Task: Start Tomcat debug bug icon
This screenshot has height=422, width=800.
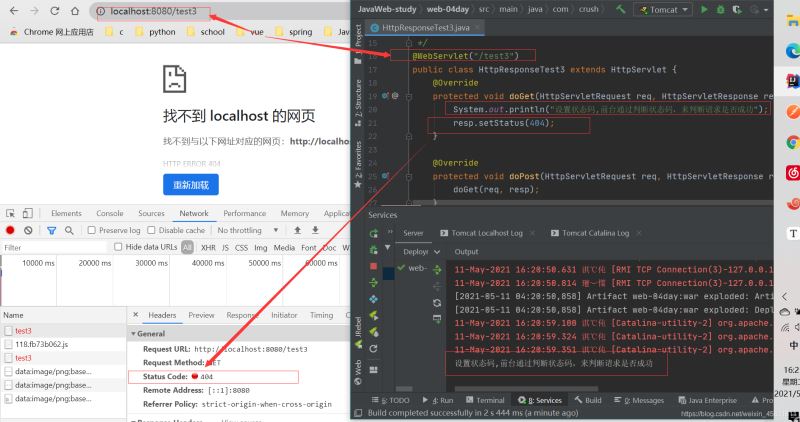Action: (720, 9)
